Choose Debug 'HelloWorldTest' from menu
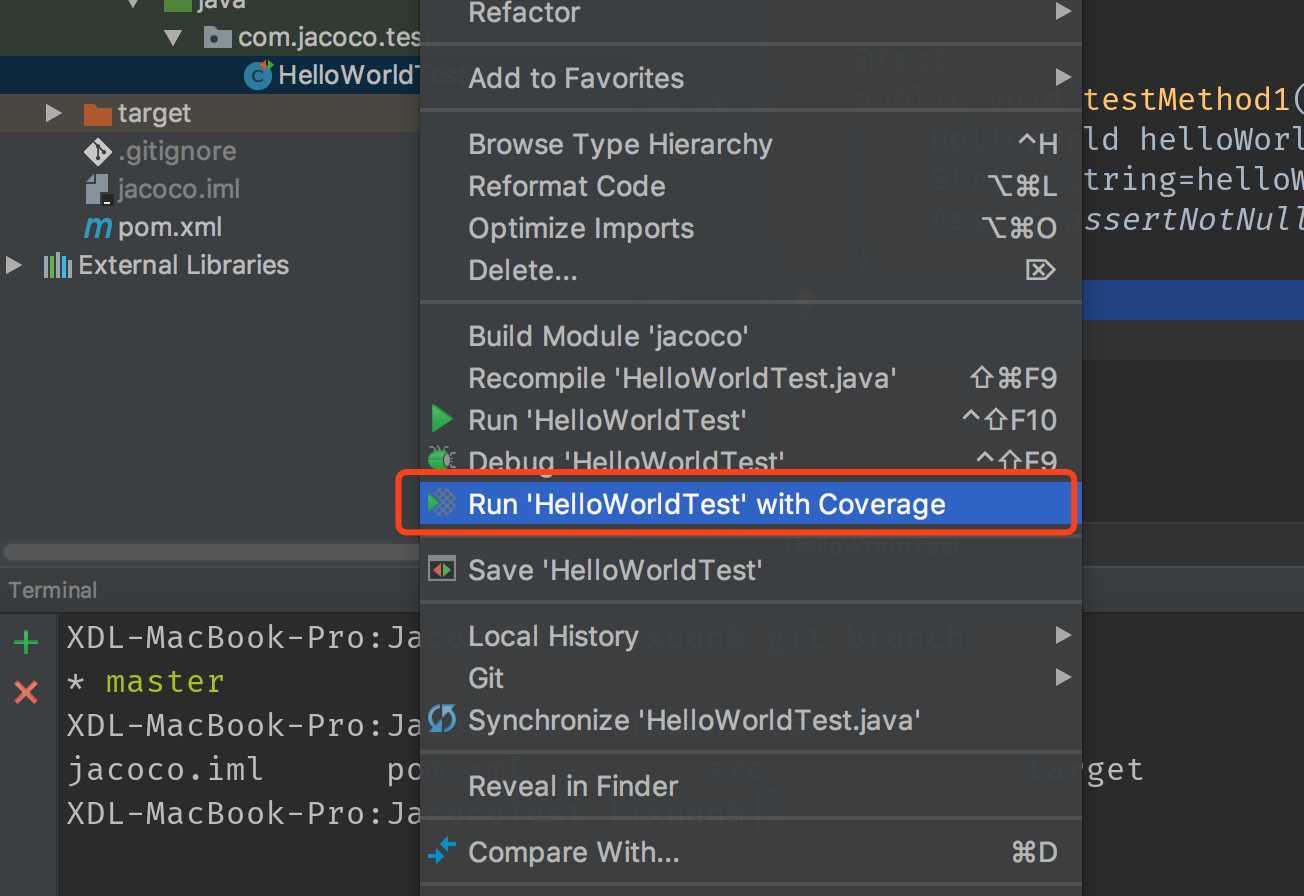 (x=750, y=461)
